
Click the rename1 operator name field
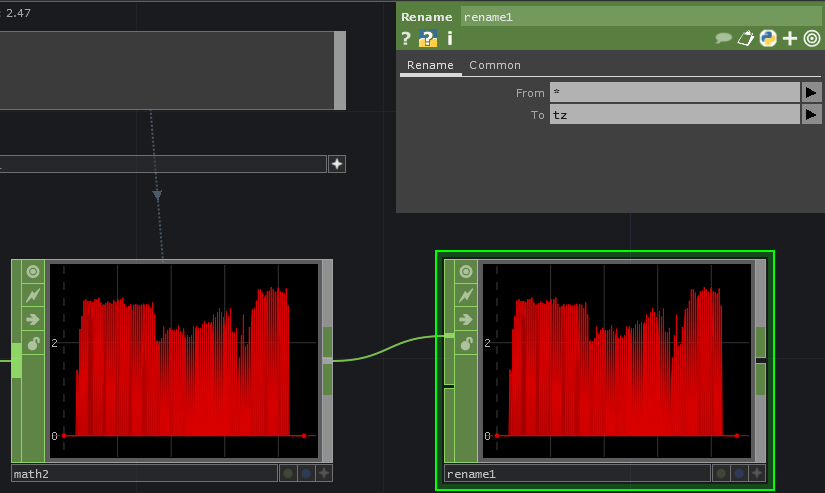pyautogui.click(x=640, y=17)
